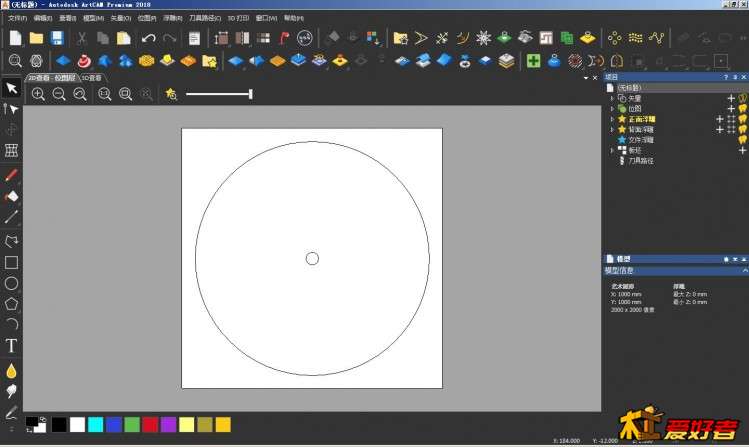Select the Create Rectangle tool
This screenshot has height=447, width=749.
click(x=12, y=262)
